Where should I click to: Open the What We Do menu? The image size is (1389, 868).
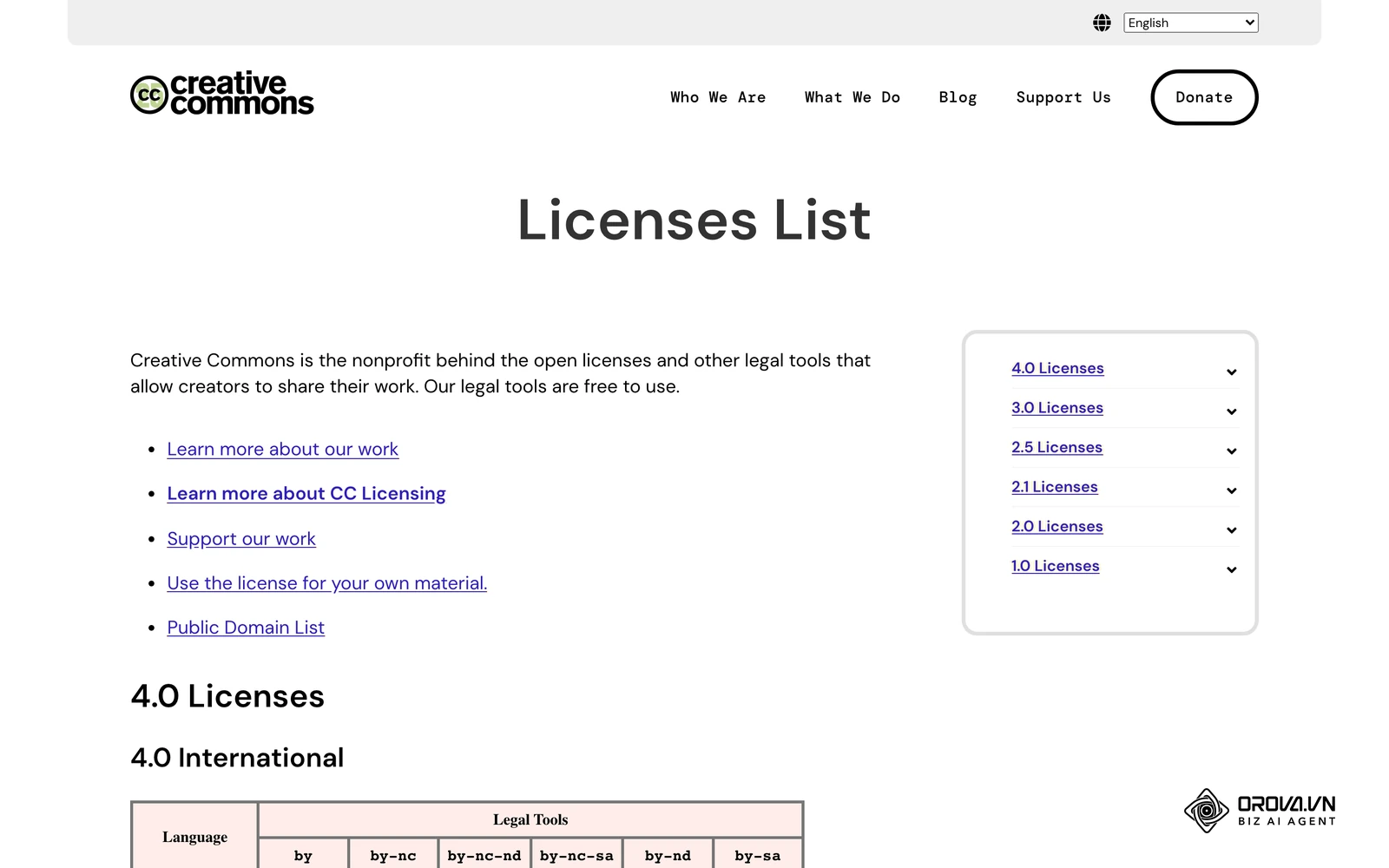tap(852, 97)
